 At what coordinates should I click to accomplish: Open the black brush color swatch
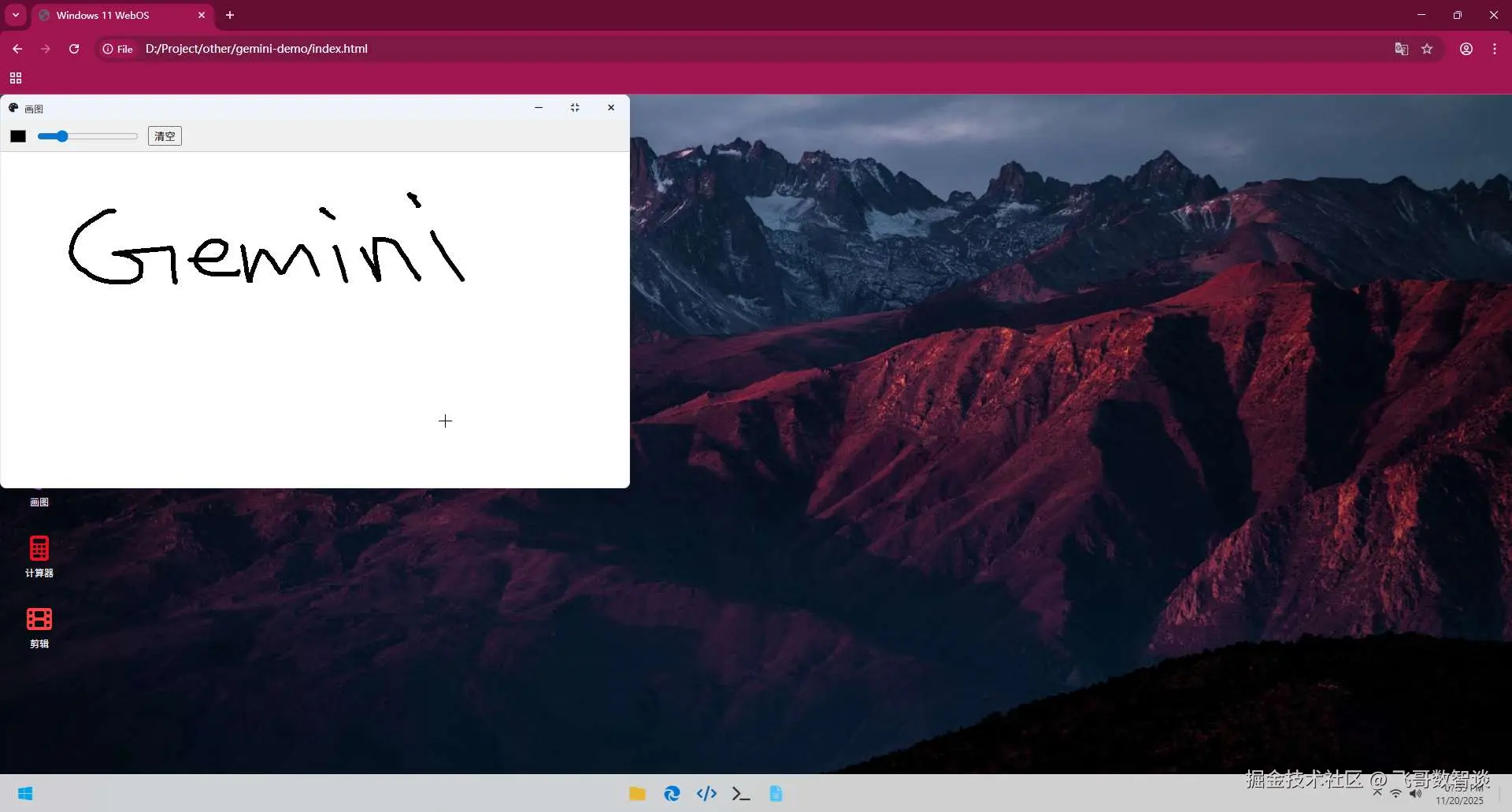coord(18,136)
